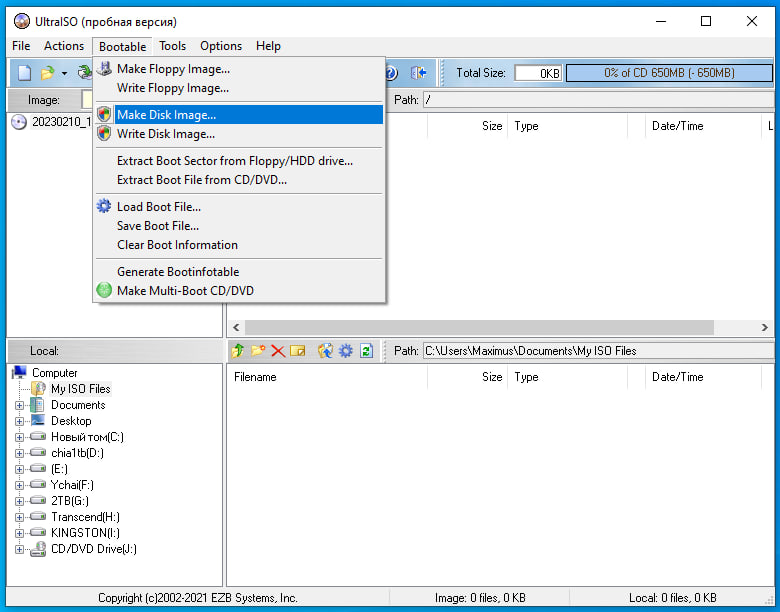
Task: Click the Add to image icon in local toolbar
Action: (x=325, y=351)
